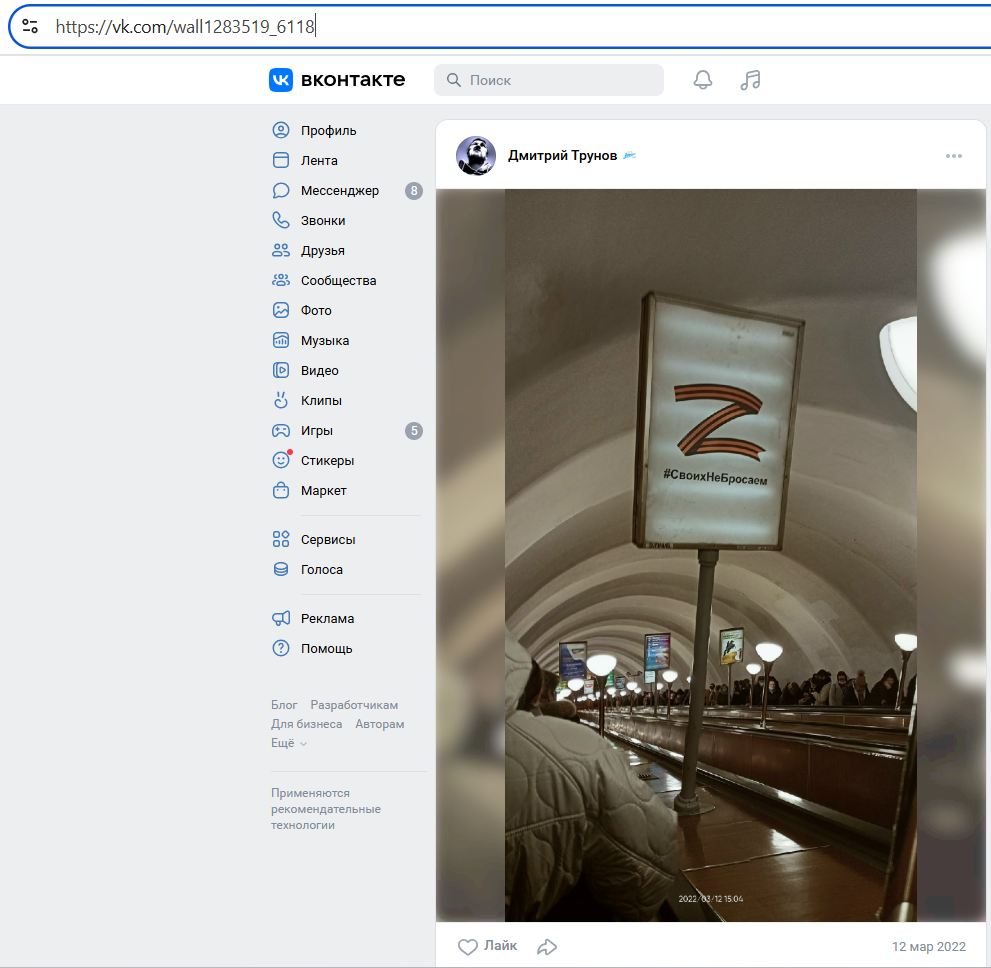Open the music note player icon
The height and width of the screenshot is (968, 991).
[750, 80]
